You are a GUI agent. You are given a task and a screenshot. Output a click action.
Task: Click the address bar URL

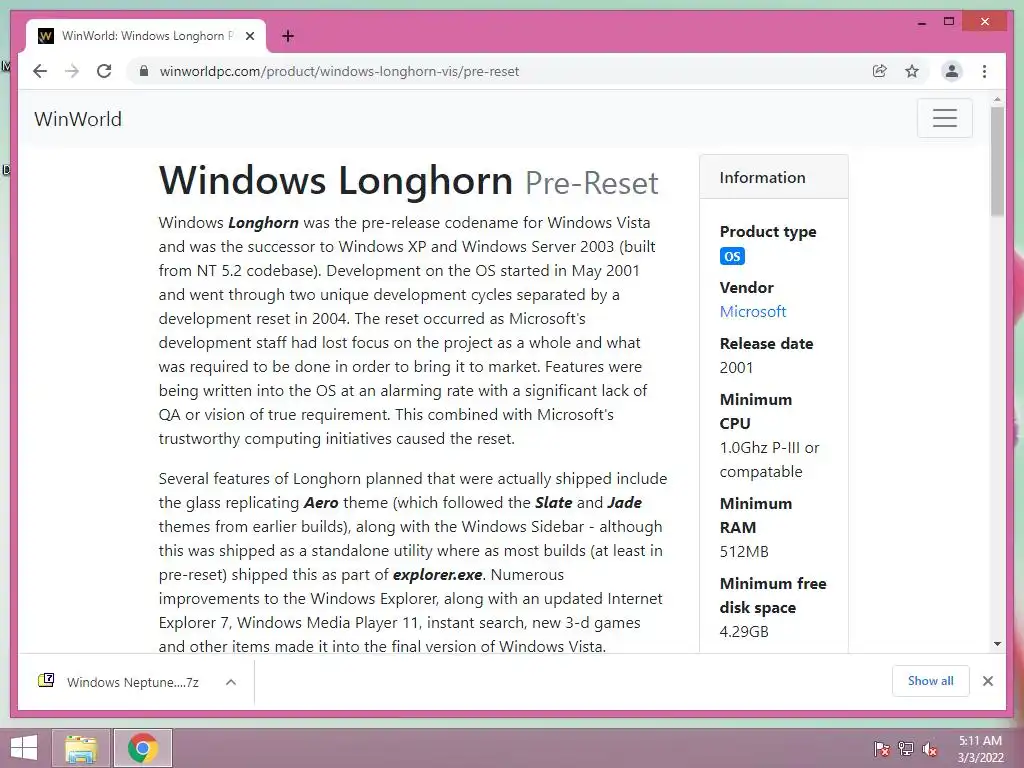tap(339, 71)
